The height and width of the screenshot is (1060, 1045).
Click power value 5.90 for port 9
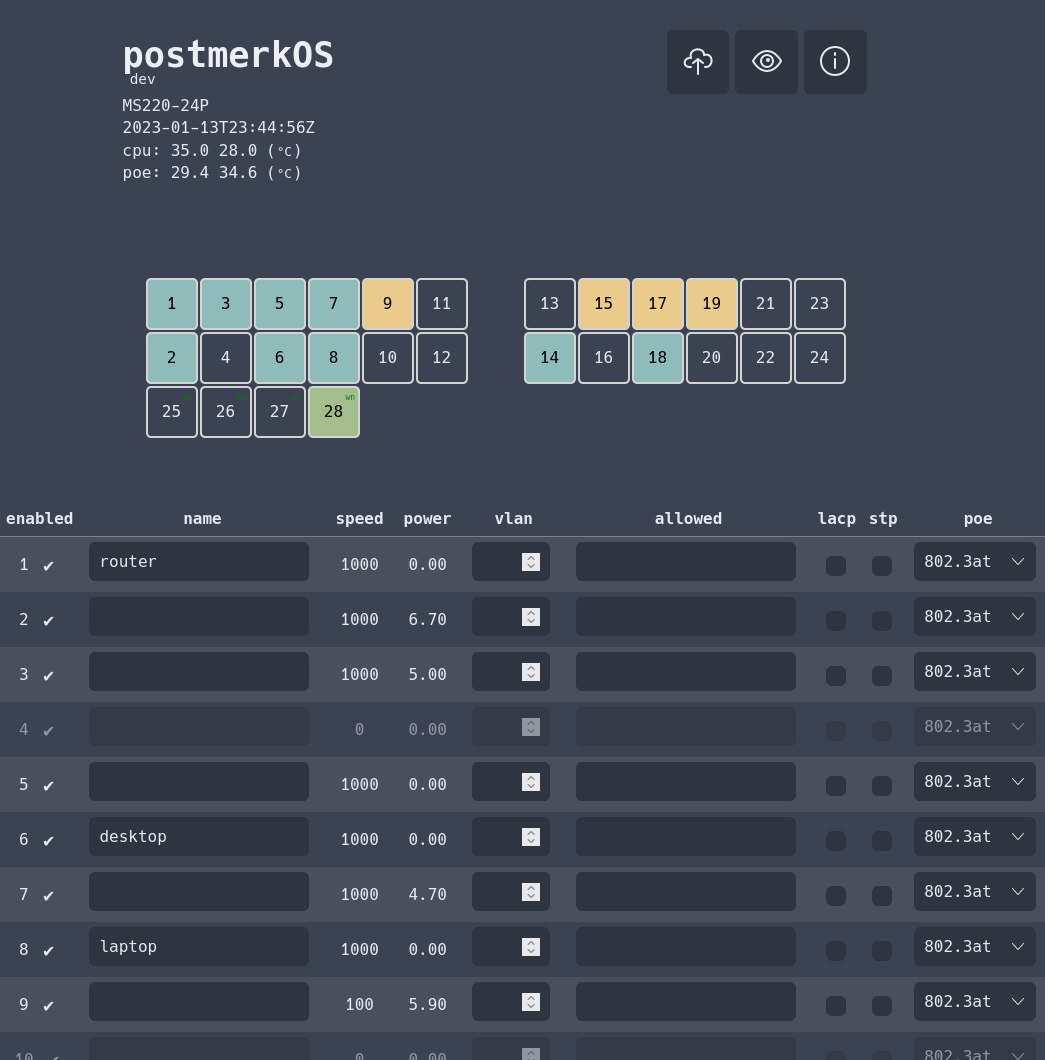(x=427, y=1005)
